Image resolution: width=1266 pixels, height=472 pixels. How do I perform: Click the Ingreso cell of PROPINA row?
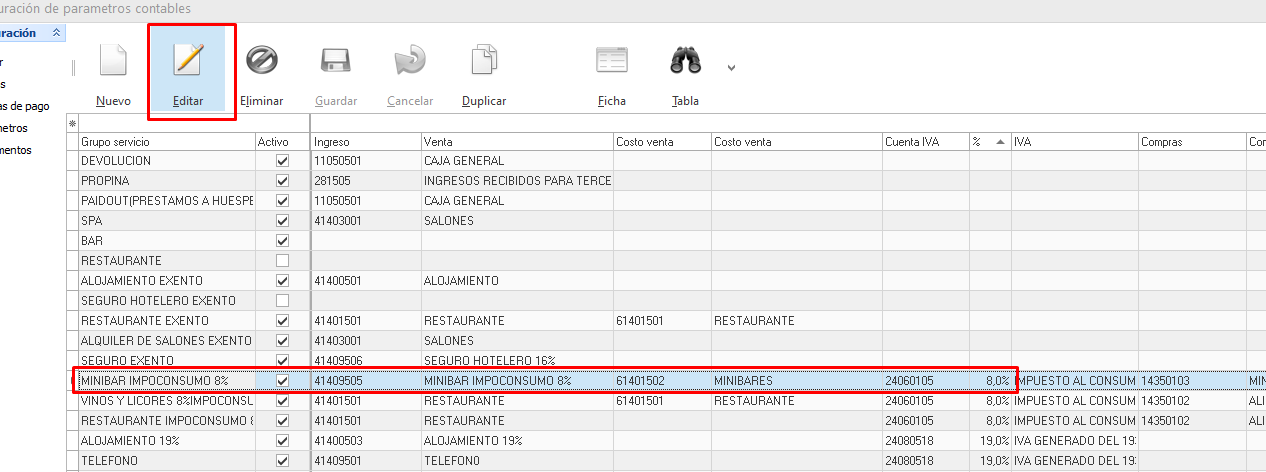pyautogui.click(x=365, y=181)
